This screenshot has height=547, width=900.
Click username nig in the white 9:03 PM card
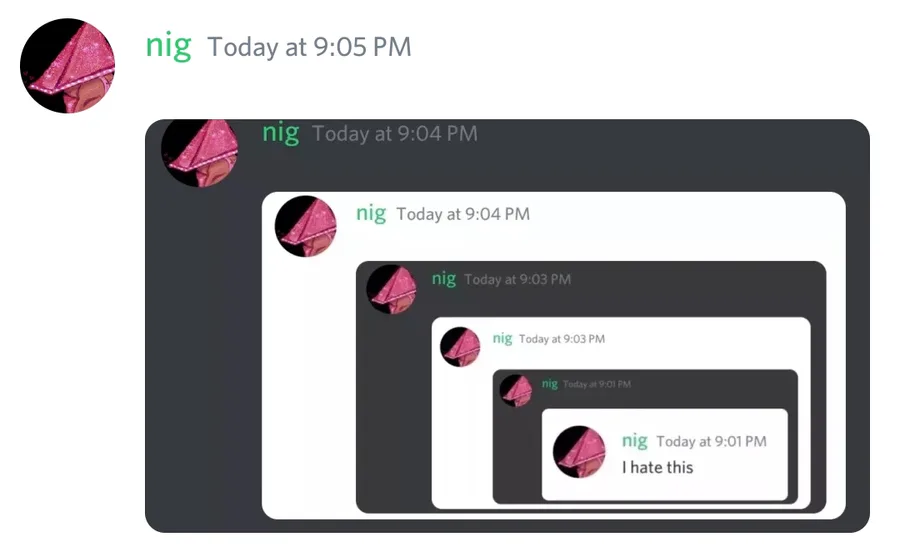[x=502, y=339]
